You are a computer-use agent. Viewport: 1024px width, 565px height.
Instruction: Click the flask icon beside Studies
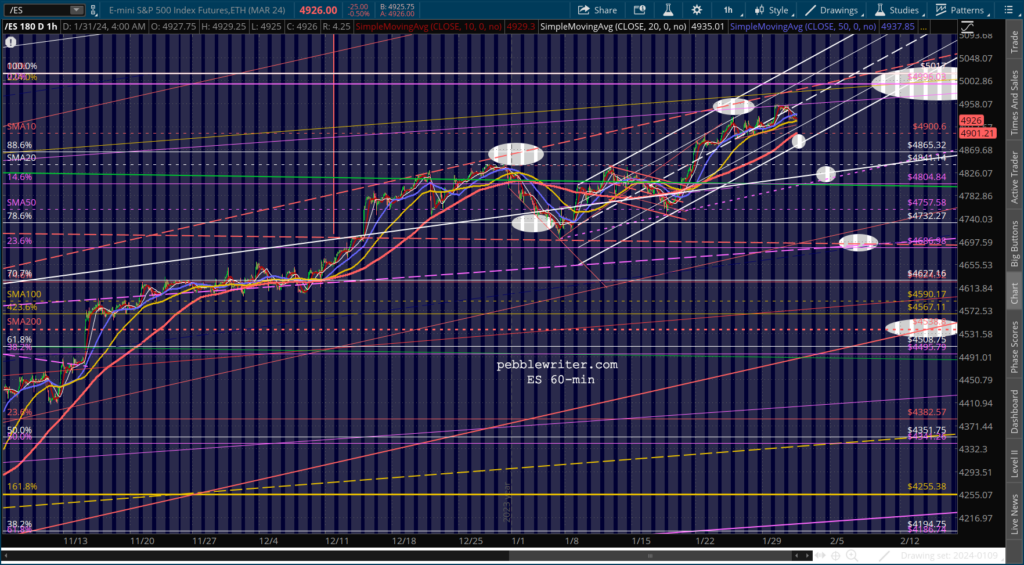880,10
